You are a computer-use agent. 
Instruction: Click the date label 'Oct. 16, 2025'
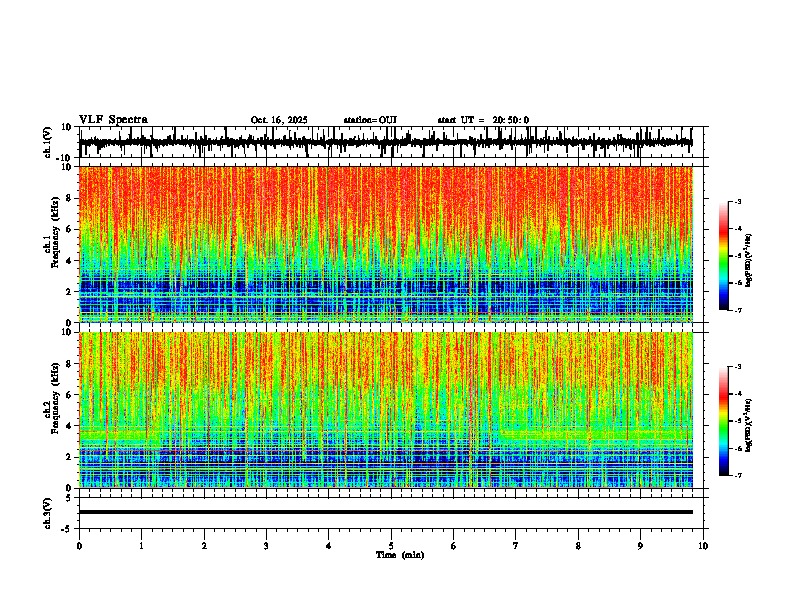(279, 120)
